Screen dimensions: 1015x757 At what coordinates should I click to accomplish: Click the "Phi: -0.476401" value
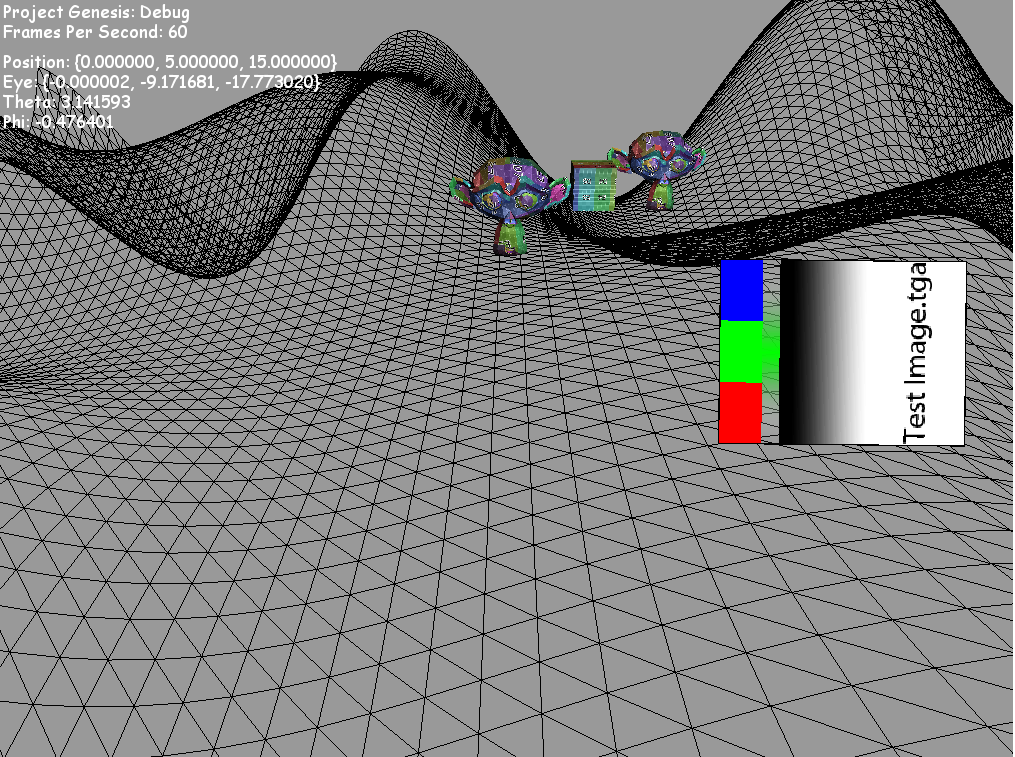pos(58,122)
